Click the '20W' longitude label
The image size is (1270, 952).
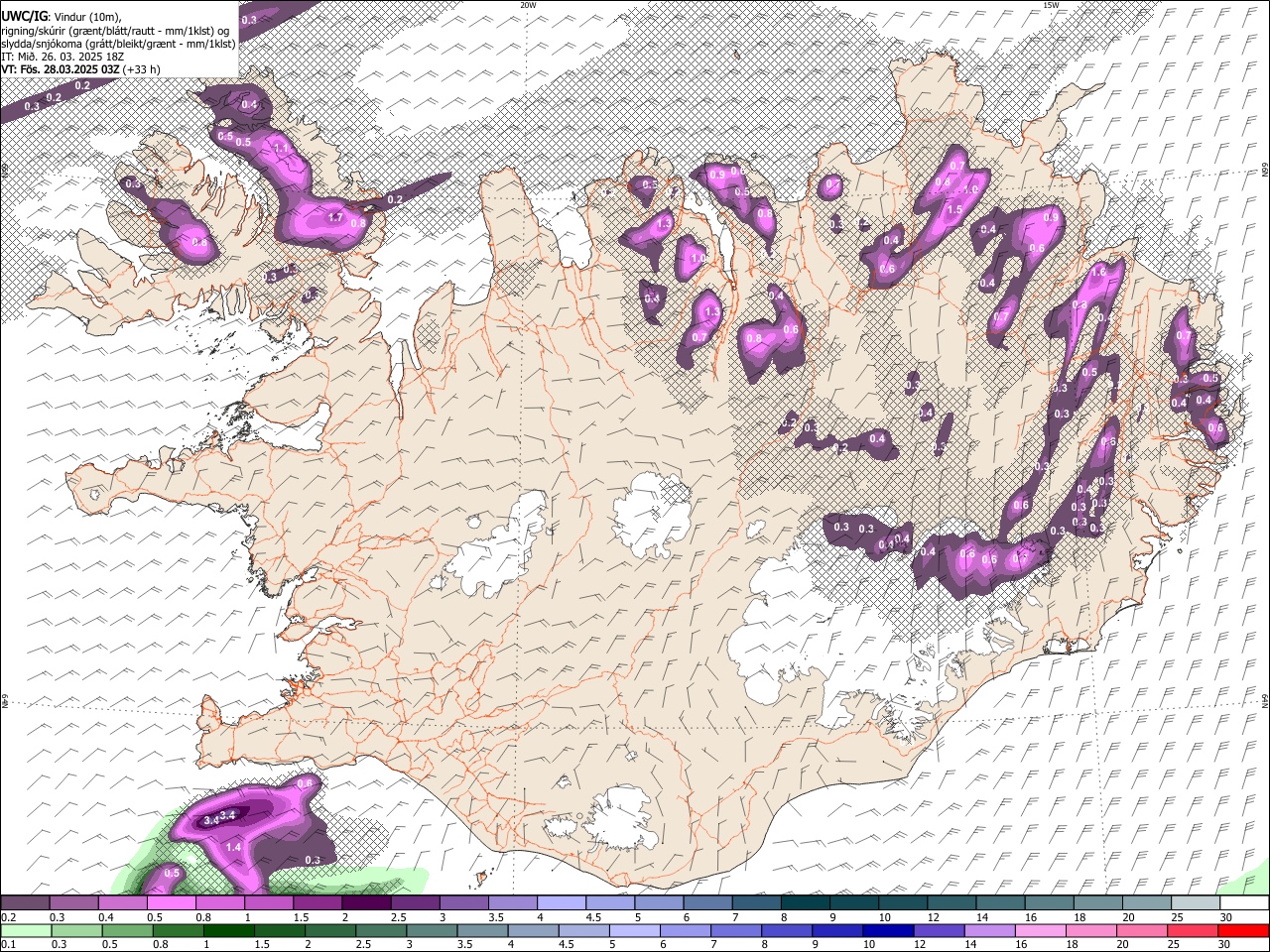528,5
